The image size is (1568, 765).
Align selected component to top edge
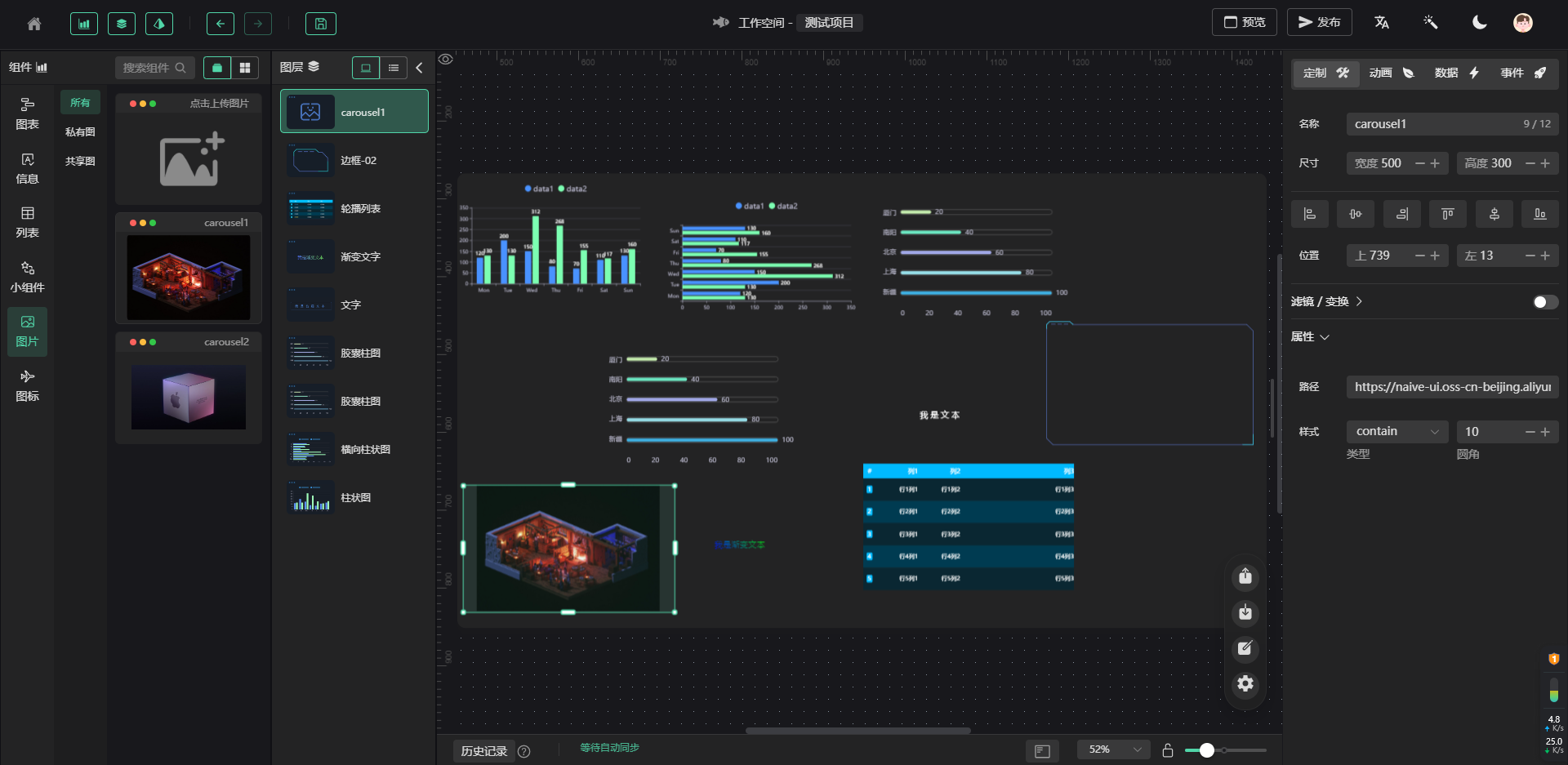click(x=1448, y=214)
